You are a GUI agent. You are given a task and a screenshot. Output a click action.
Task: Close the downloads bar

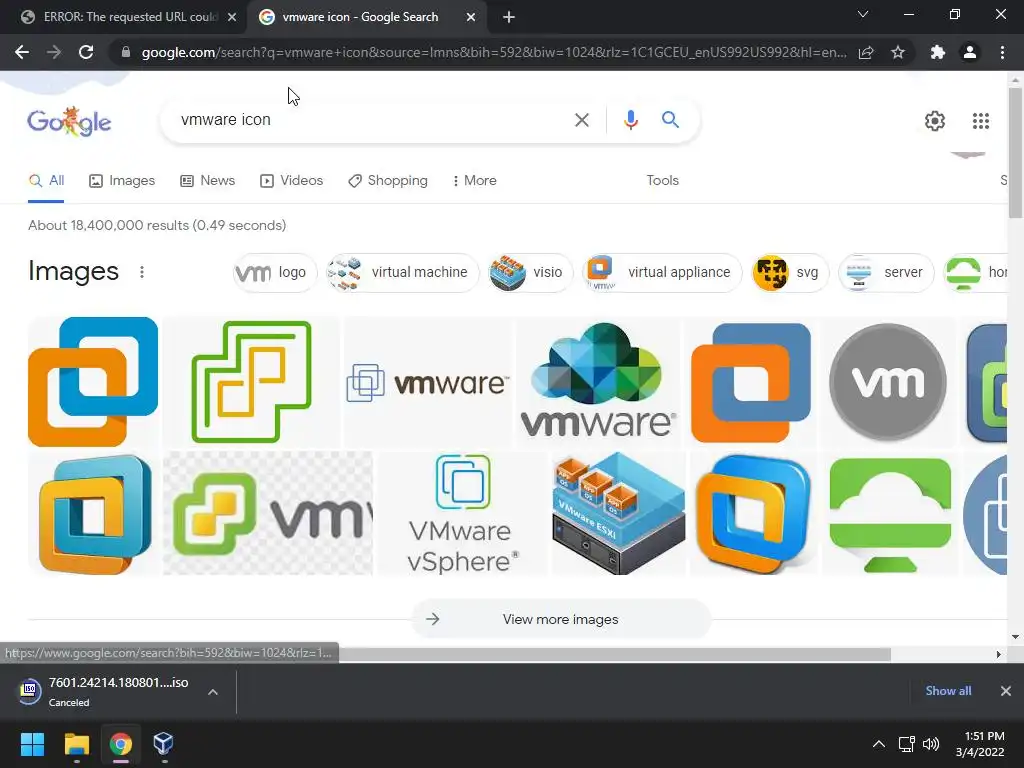pos(1006,691)
